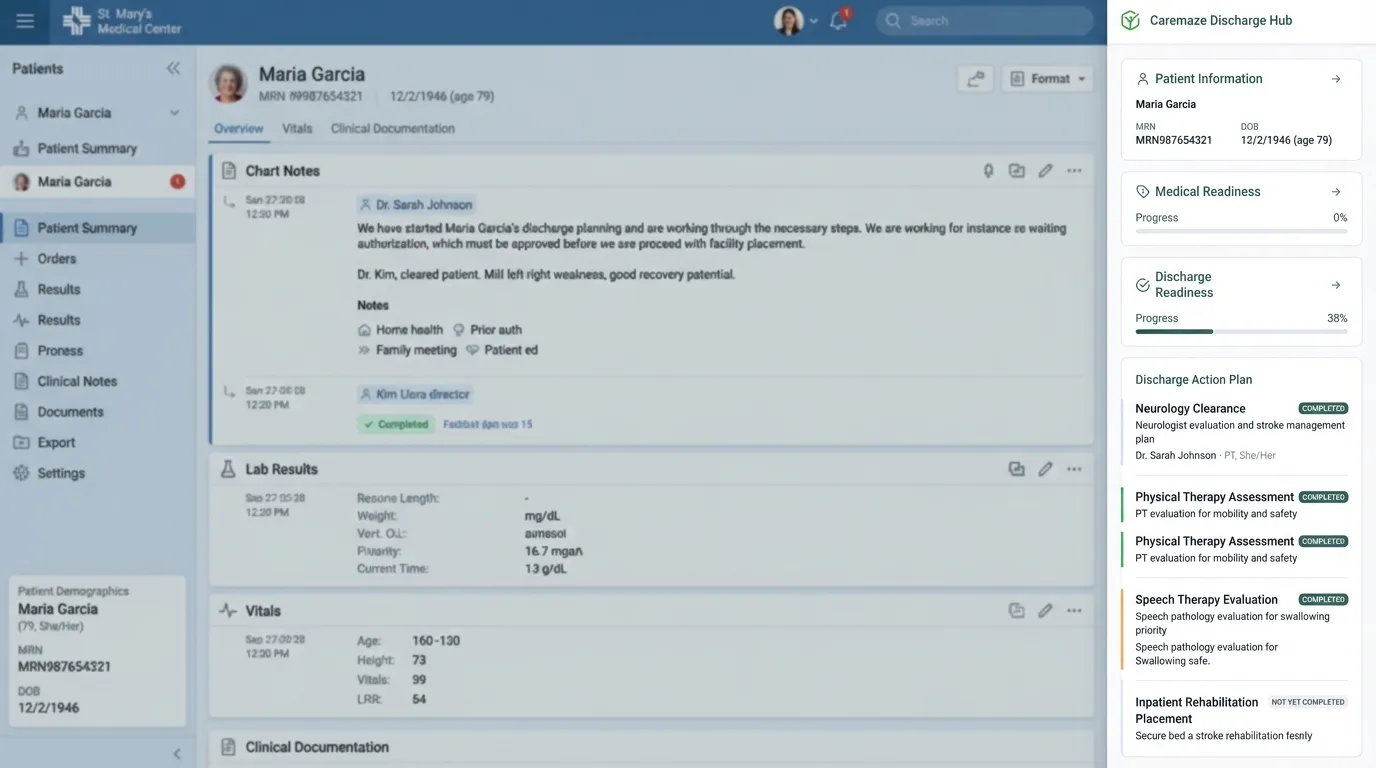Switch to the Vitals tab
The height and width of the screenshot is (768, 1376).
(x=297, y=128)
